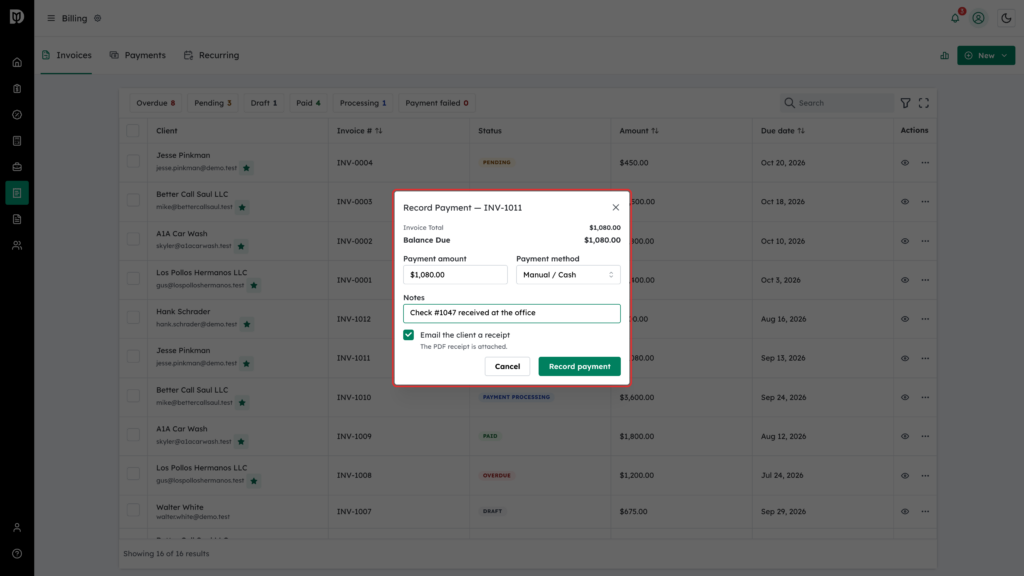Click the Notes text field
The image size is (1024, 576).
pyautogui.click(x=511, y=313)
